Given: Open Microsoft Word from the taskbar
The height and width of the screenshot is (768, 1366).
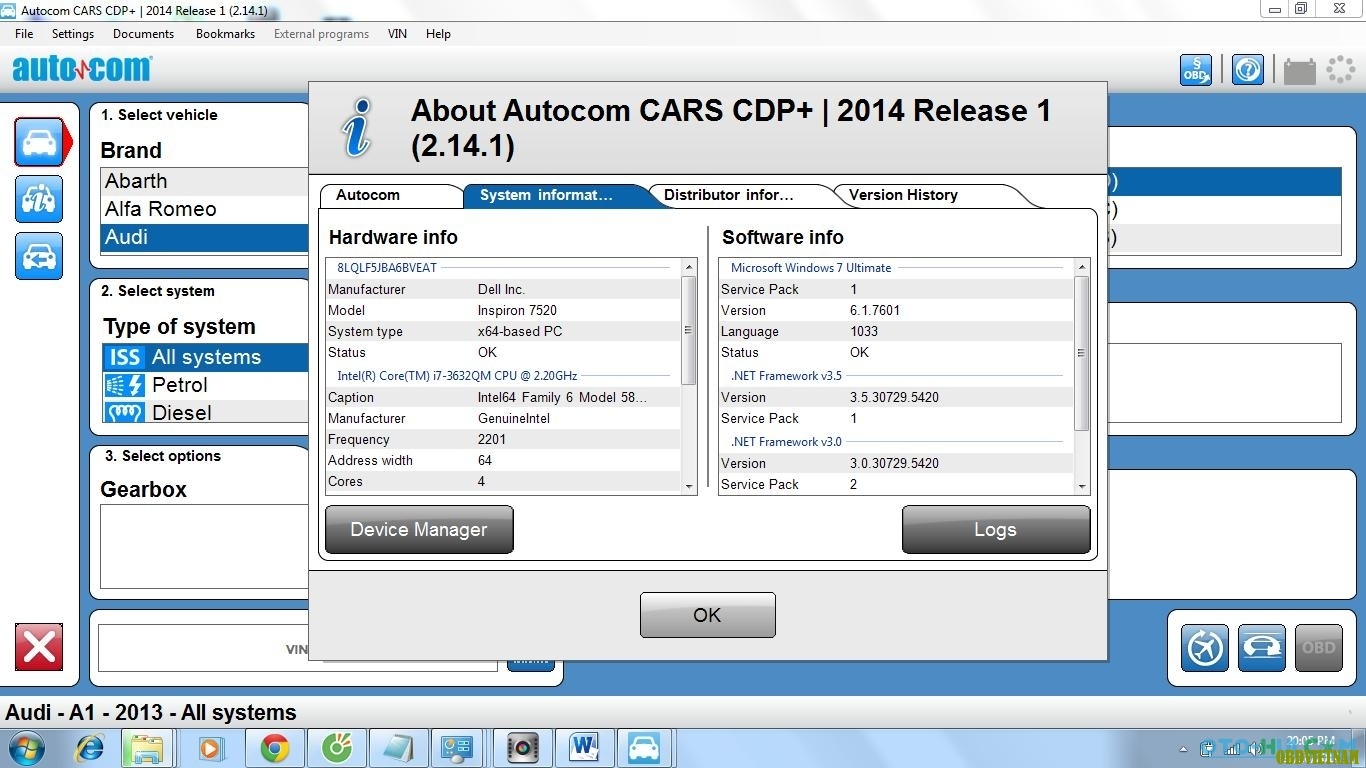Looking at the screenshot, I should coord(583,748).
